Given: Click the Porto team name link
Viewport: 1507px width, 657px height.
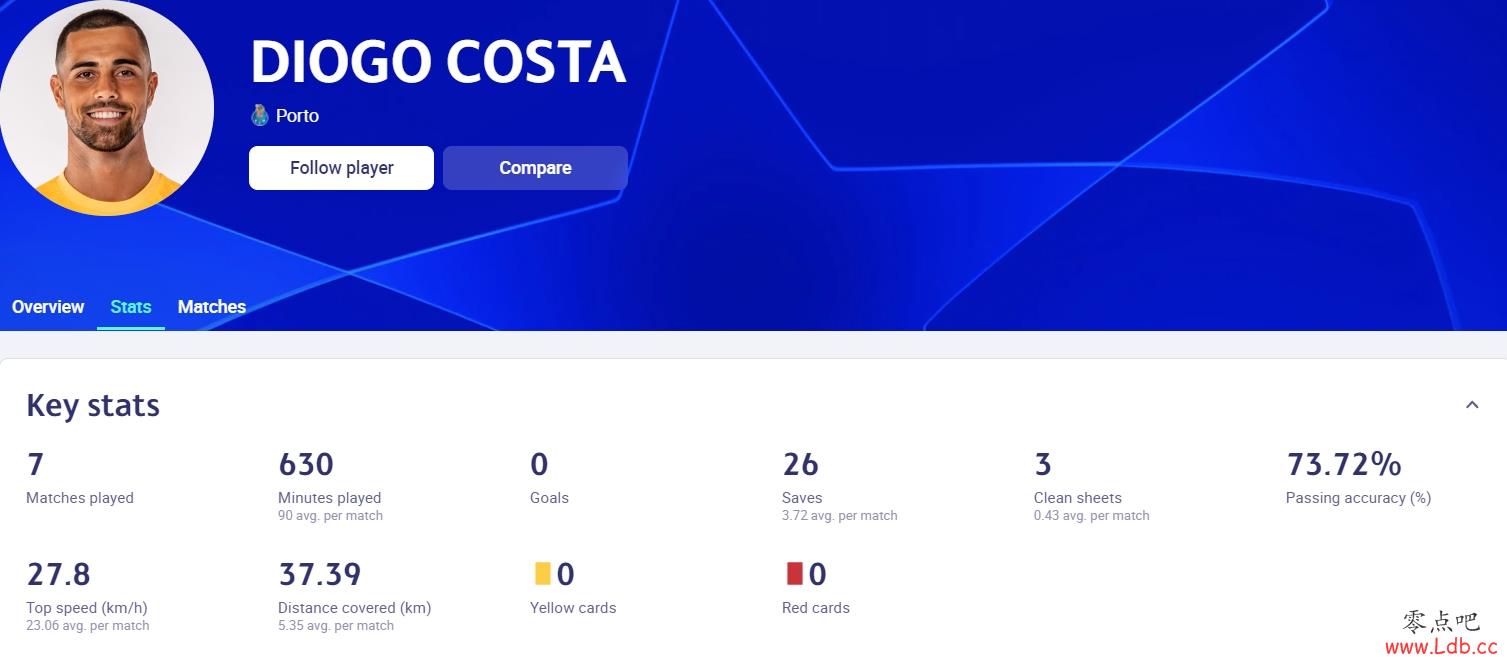Looking at the screenshot, I should click(x=297, y=116).
